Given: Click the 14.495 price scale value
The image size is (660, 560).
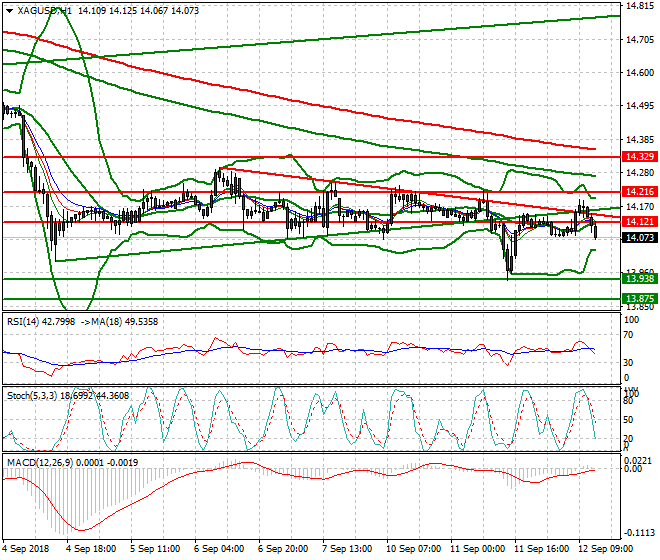Looking at the screenshot, I should pos(640,106).
